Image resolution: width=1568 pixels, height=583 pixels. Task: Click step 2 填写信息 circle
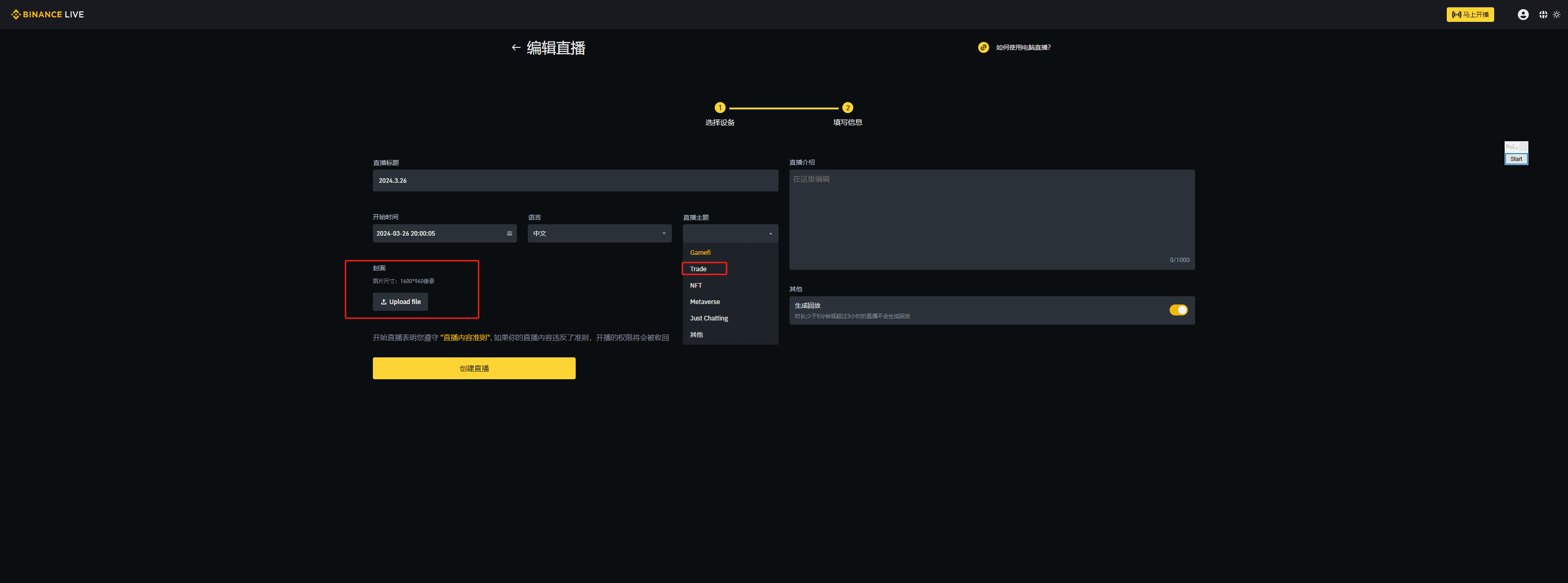pos(847,108)
